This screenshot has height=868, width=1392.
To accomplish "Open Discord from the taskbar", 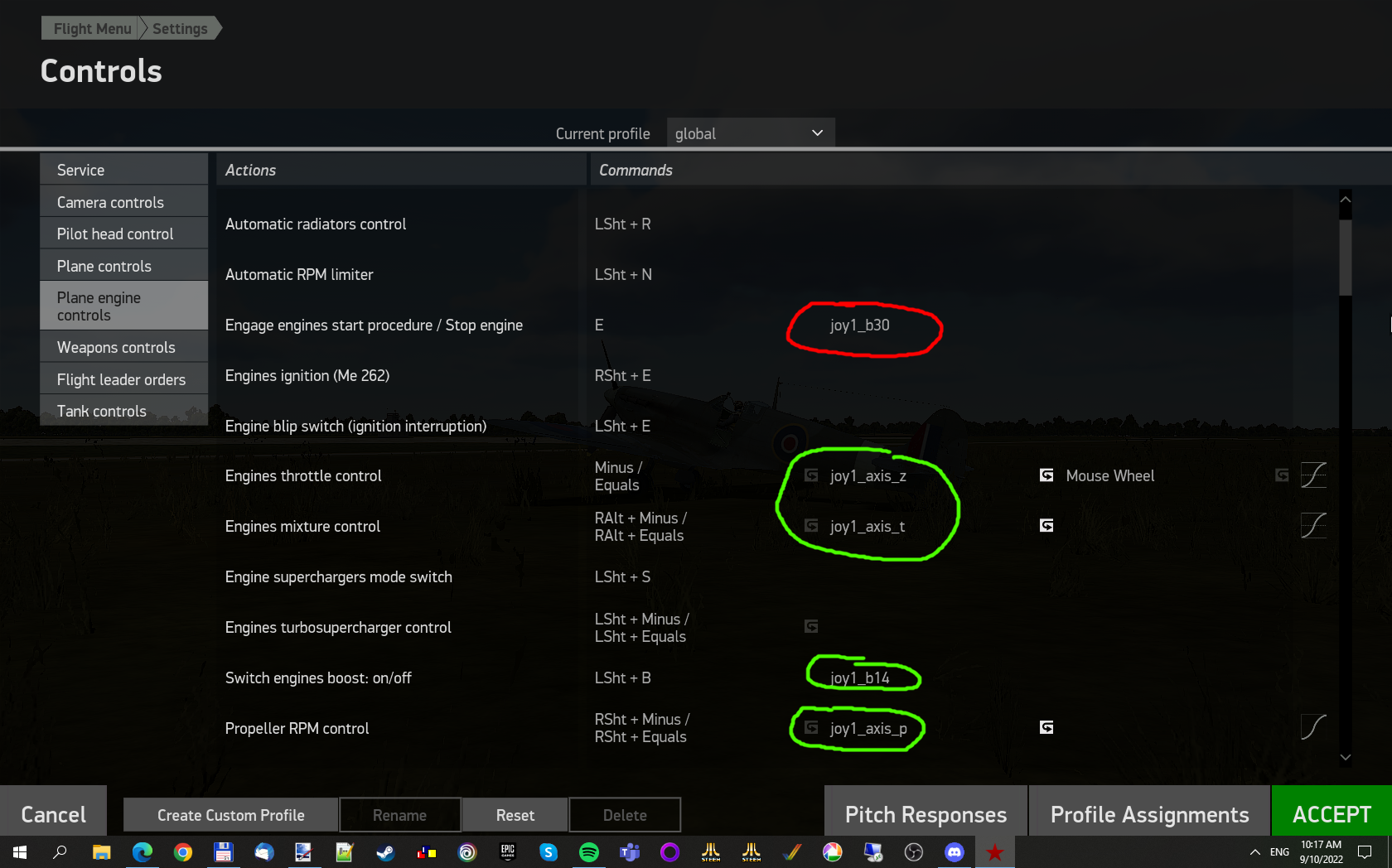I will coord(955,851).
